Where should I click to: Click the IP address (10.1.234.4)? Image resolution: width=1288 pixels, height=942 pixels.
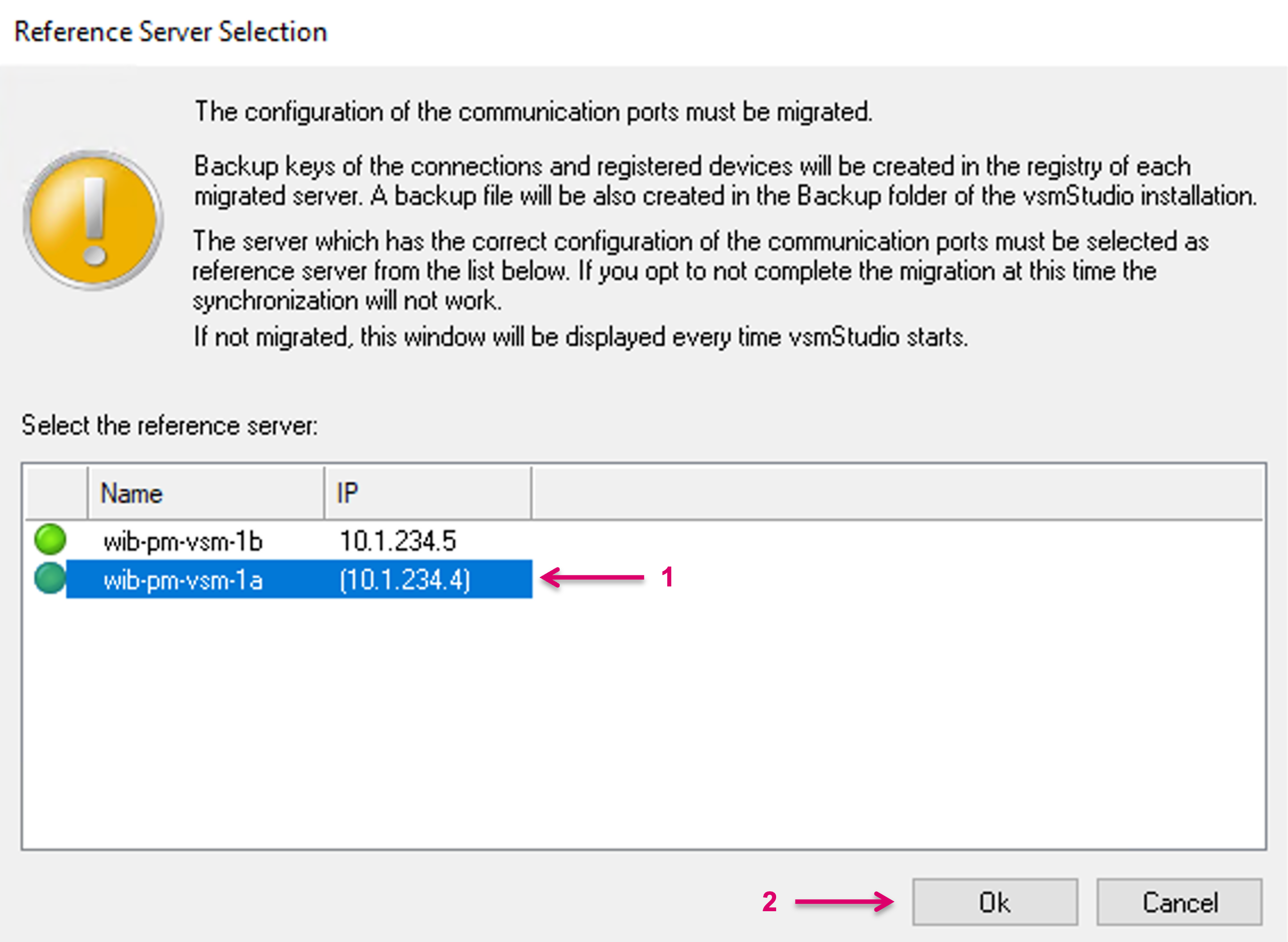click(405, 580)
